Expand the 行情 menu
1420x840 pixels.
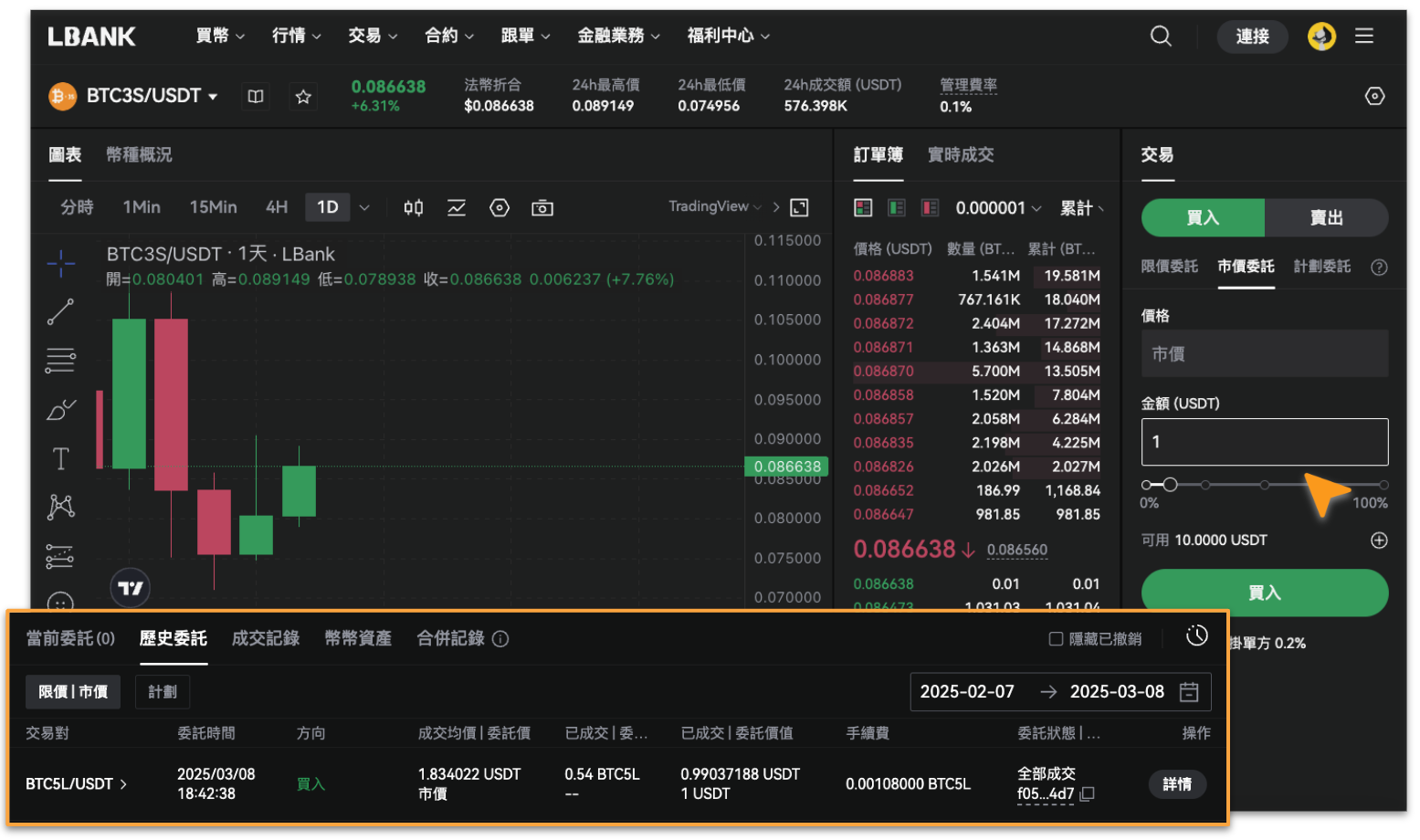[297, 36]
